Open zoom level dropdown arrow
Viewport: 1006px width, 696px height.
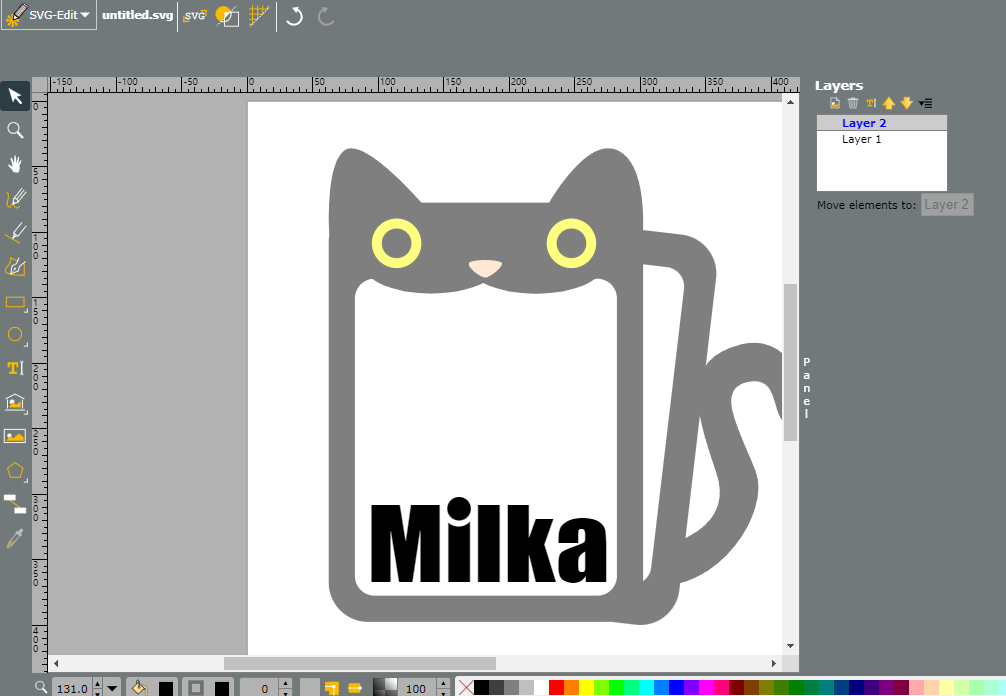pos(112,688)
